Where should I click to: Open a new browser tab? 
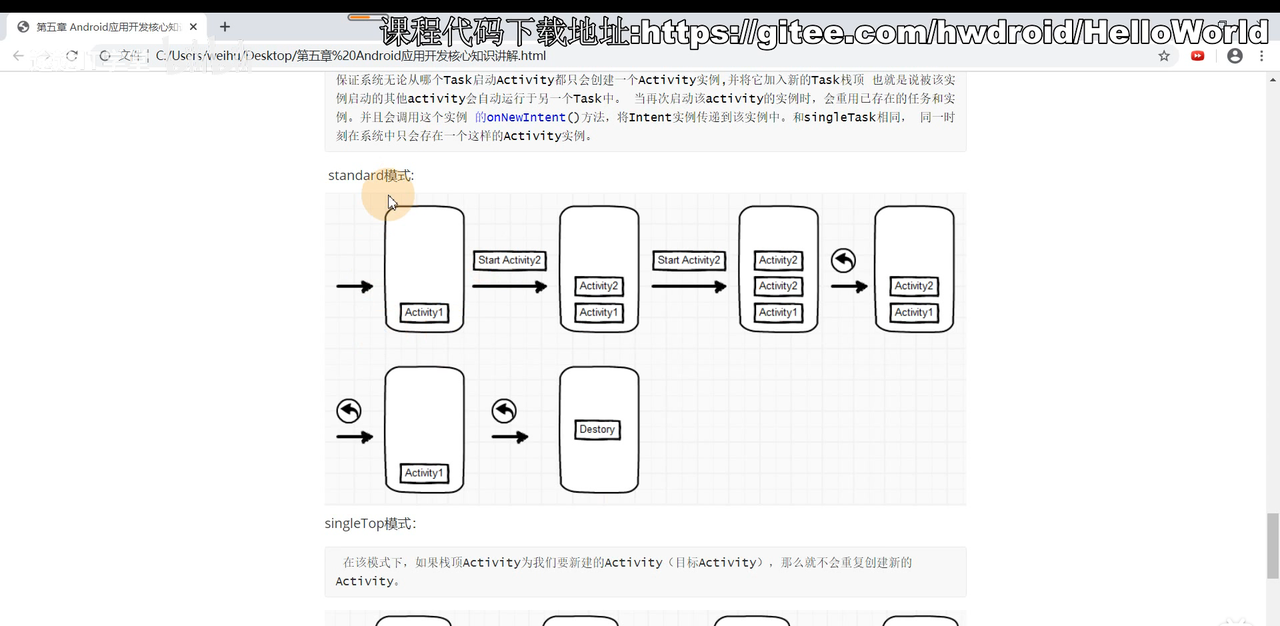(225, 27)
